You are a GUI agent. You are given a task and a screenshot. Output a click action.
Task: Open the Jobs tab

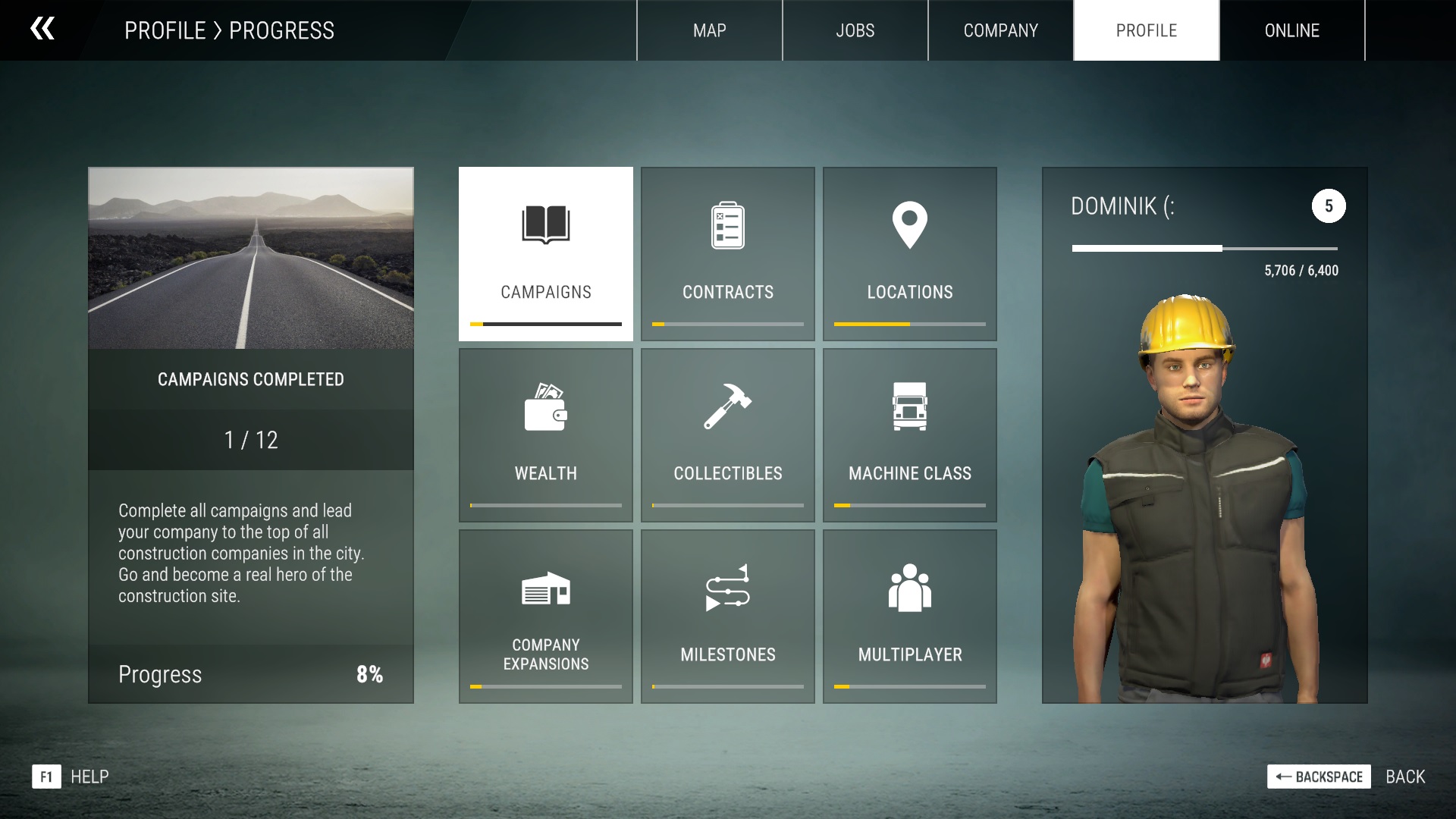coord(855,30)
